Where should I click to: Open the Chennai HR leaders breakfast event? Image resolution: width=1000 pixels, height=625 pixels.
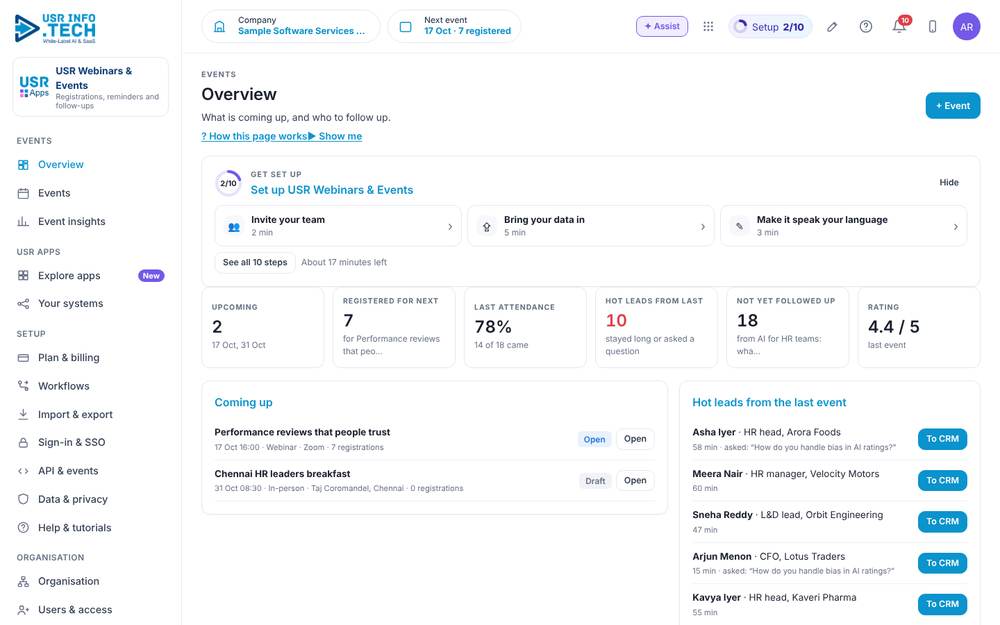click(635, 480)
